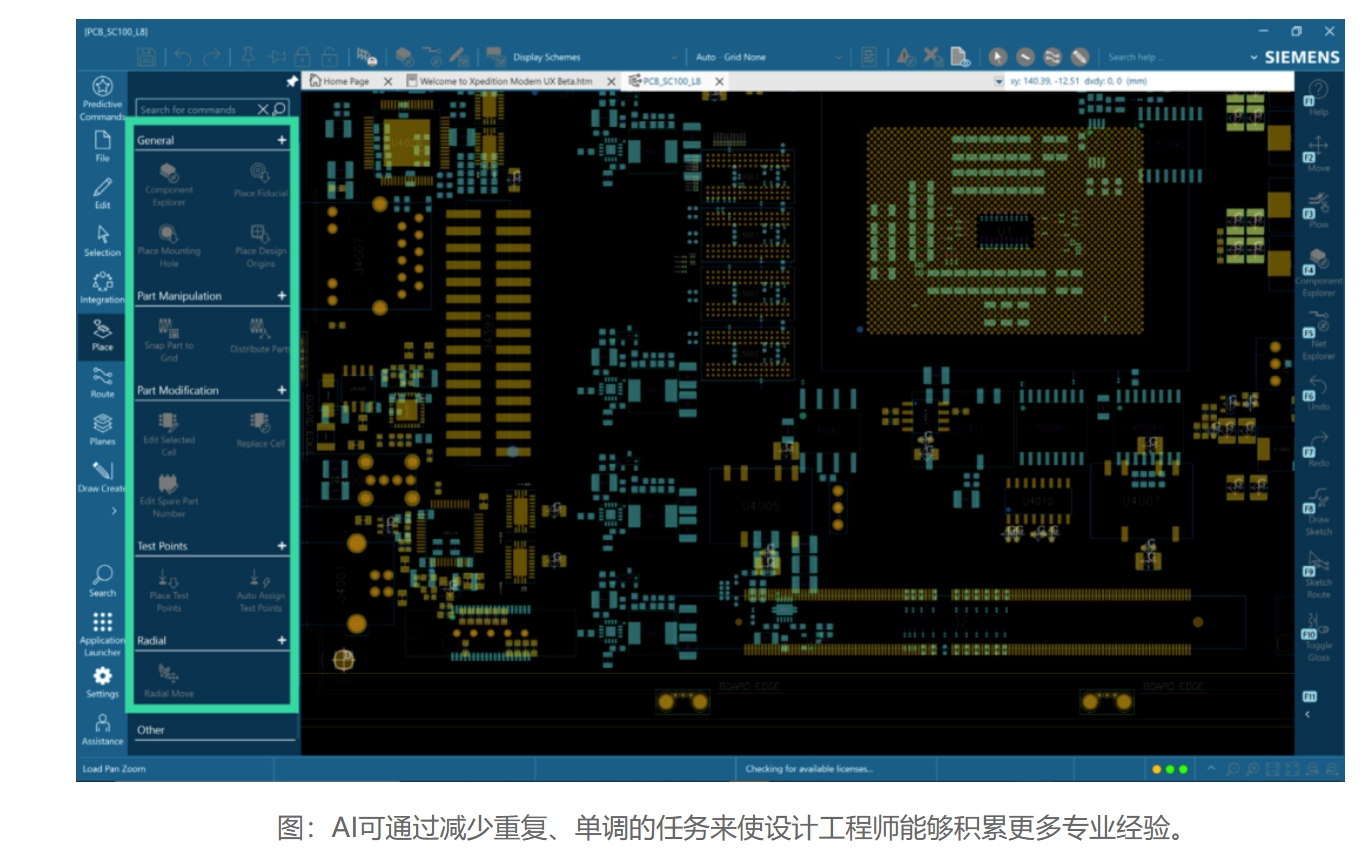Click the Search for commands field
The image size is (1369, 859).
196,109
